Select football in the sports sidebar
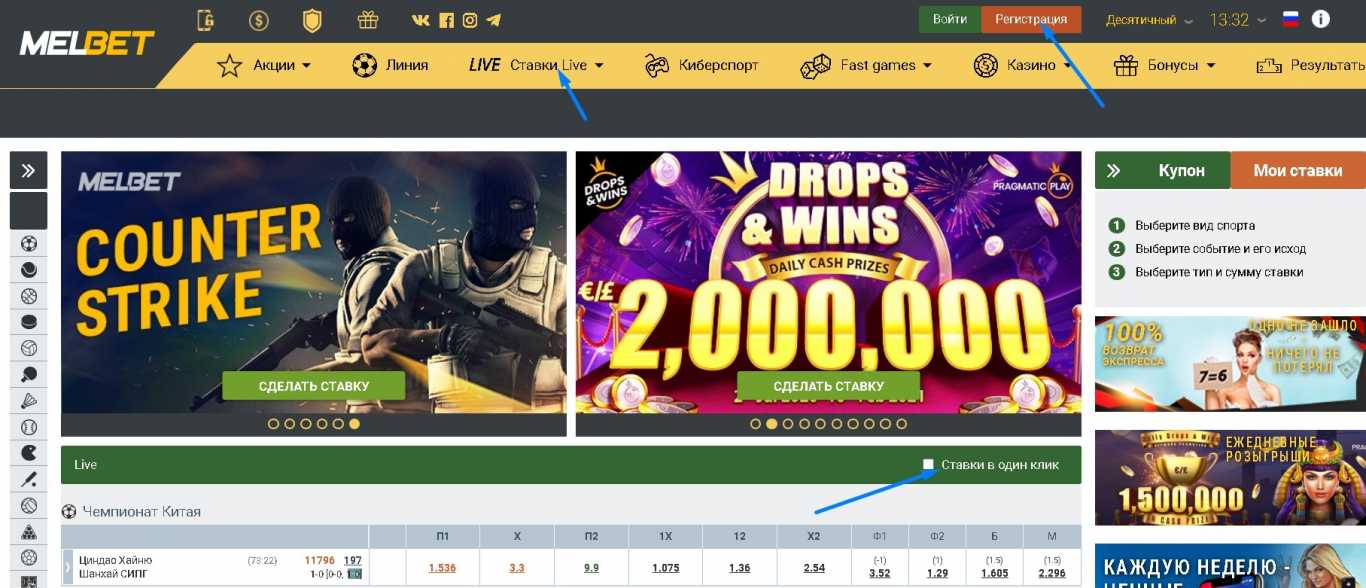Image resolution: width=1366 pixels, height=588 pixels. pos(29,243)
